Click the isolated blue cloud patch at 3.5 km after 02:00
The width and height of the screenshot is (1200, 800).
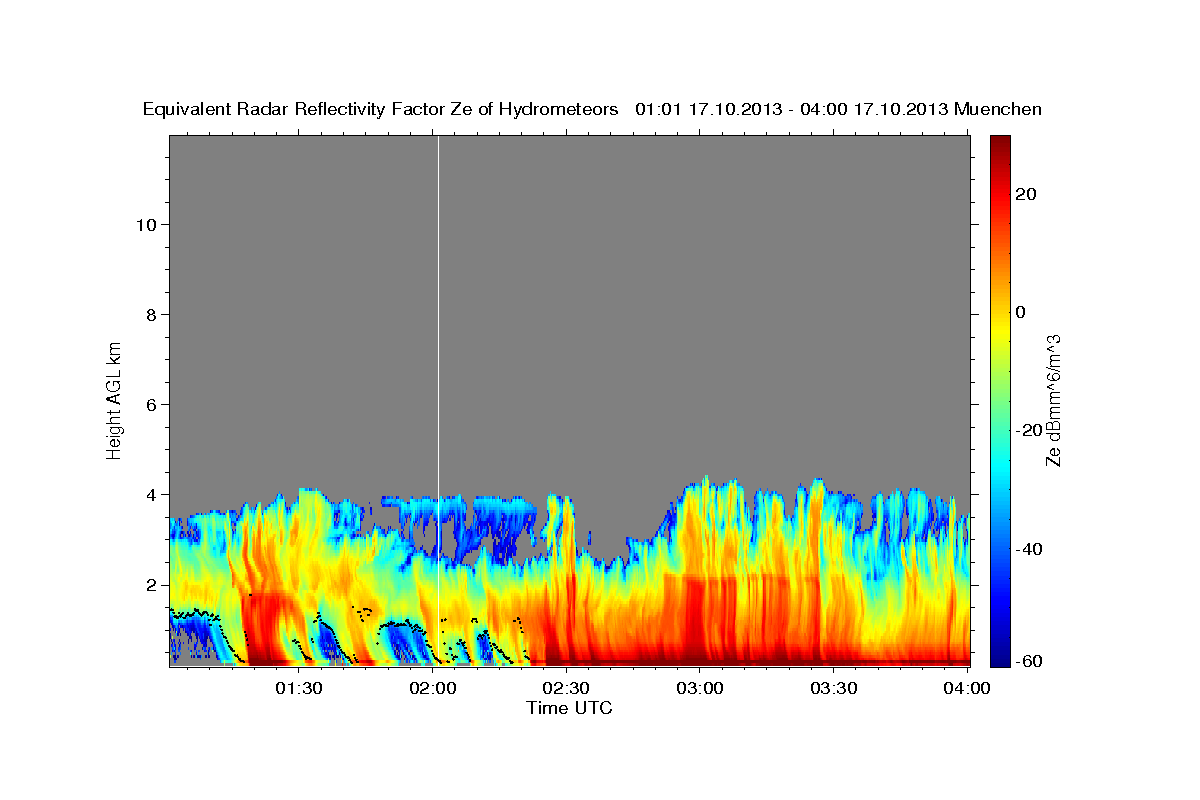click(x=492, y=525)
